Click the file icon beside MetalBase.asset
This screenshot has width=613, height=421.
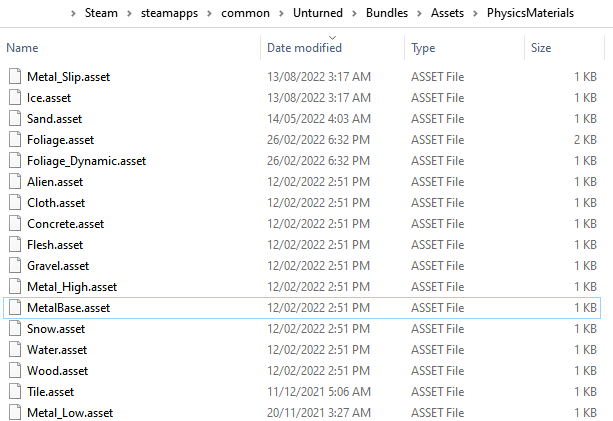pyautogui.click(x=15, y=308)
